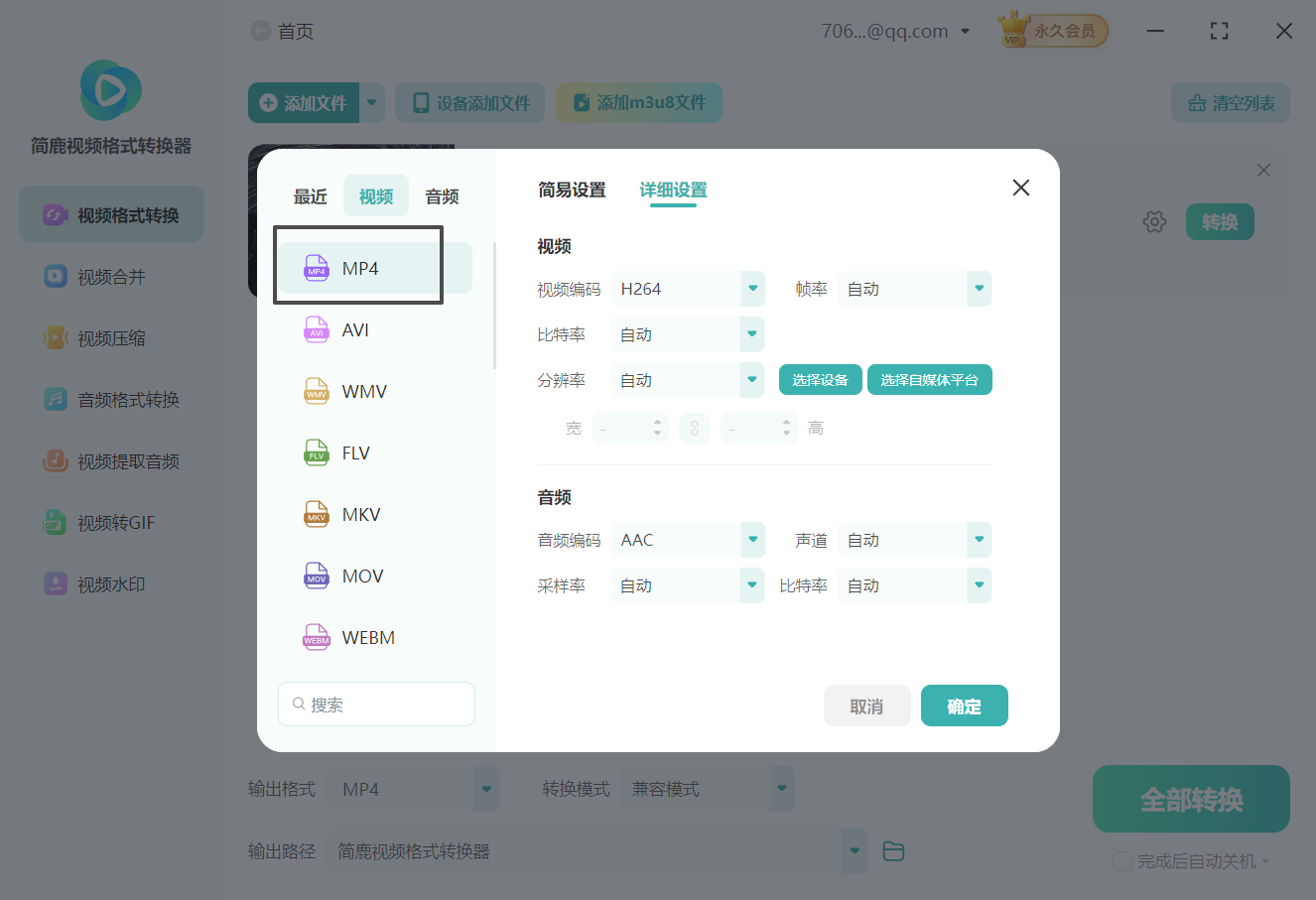The image size is (1316, 900).
Task: Browse output folder with folder icon
Action: click(x=892, y=850)
